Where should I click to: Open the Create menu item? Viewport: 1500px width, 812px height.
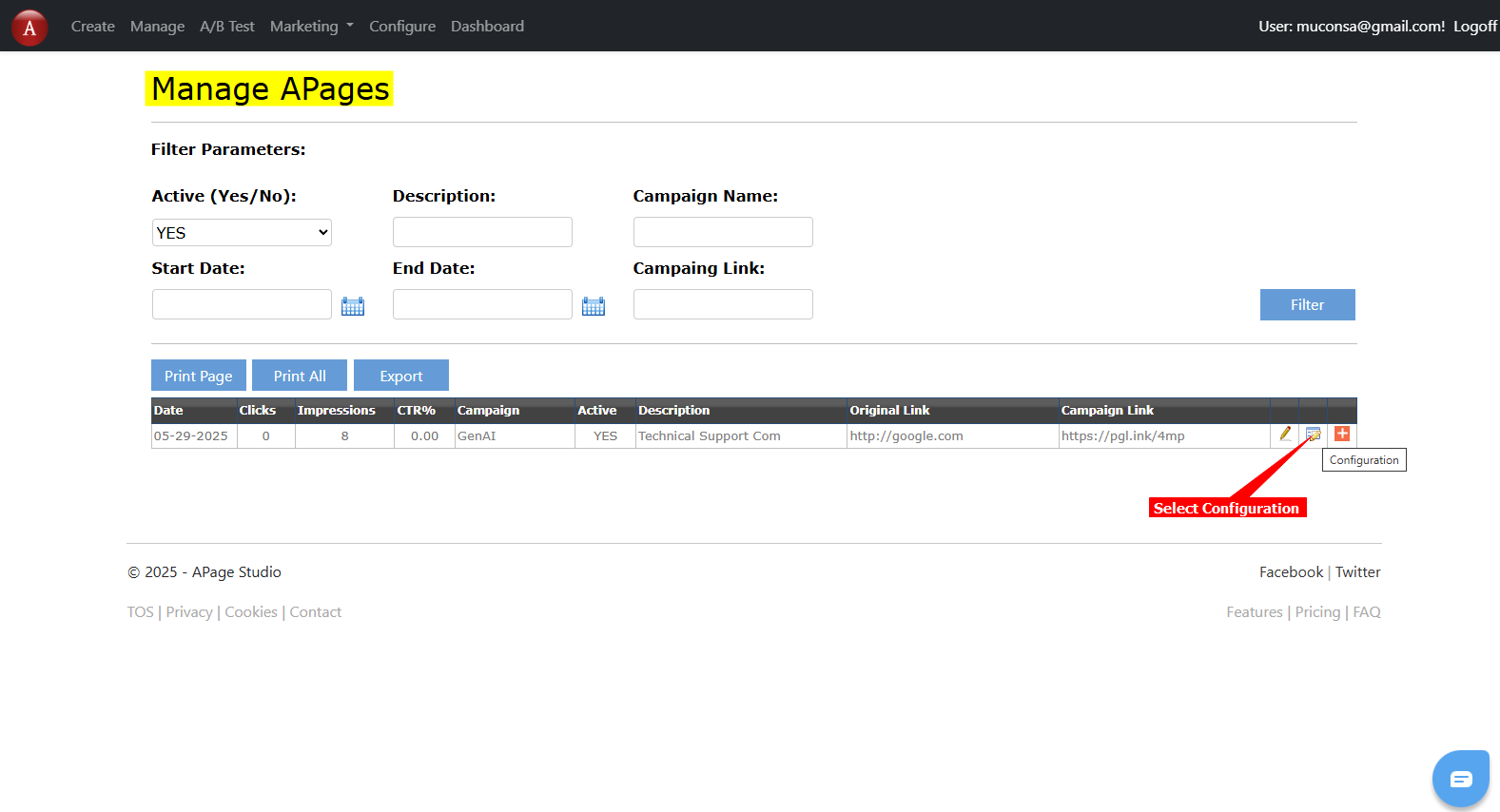coord(92,27)
